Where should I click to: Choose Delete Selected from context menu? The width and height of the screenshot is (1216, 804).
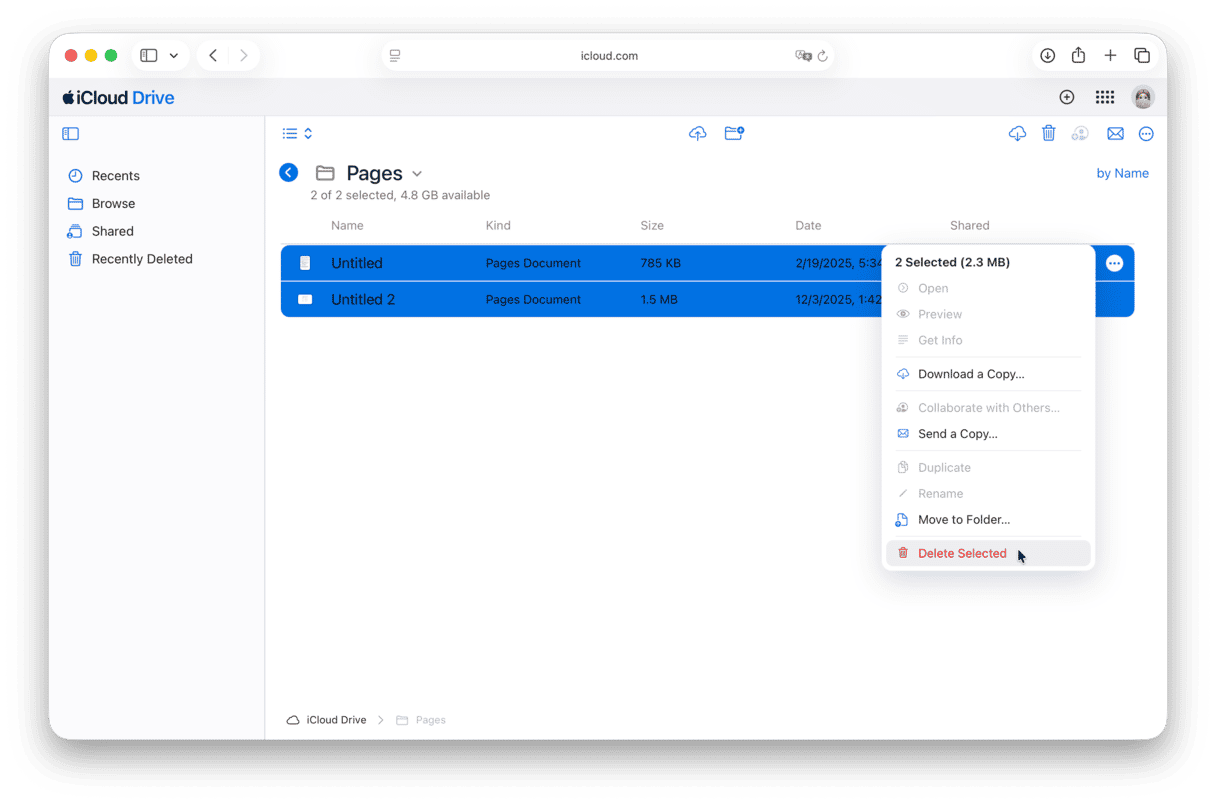[961, 553]
